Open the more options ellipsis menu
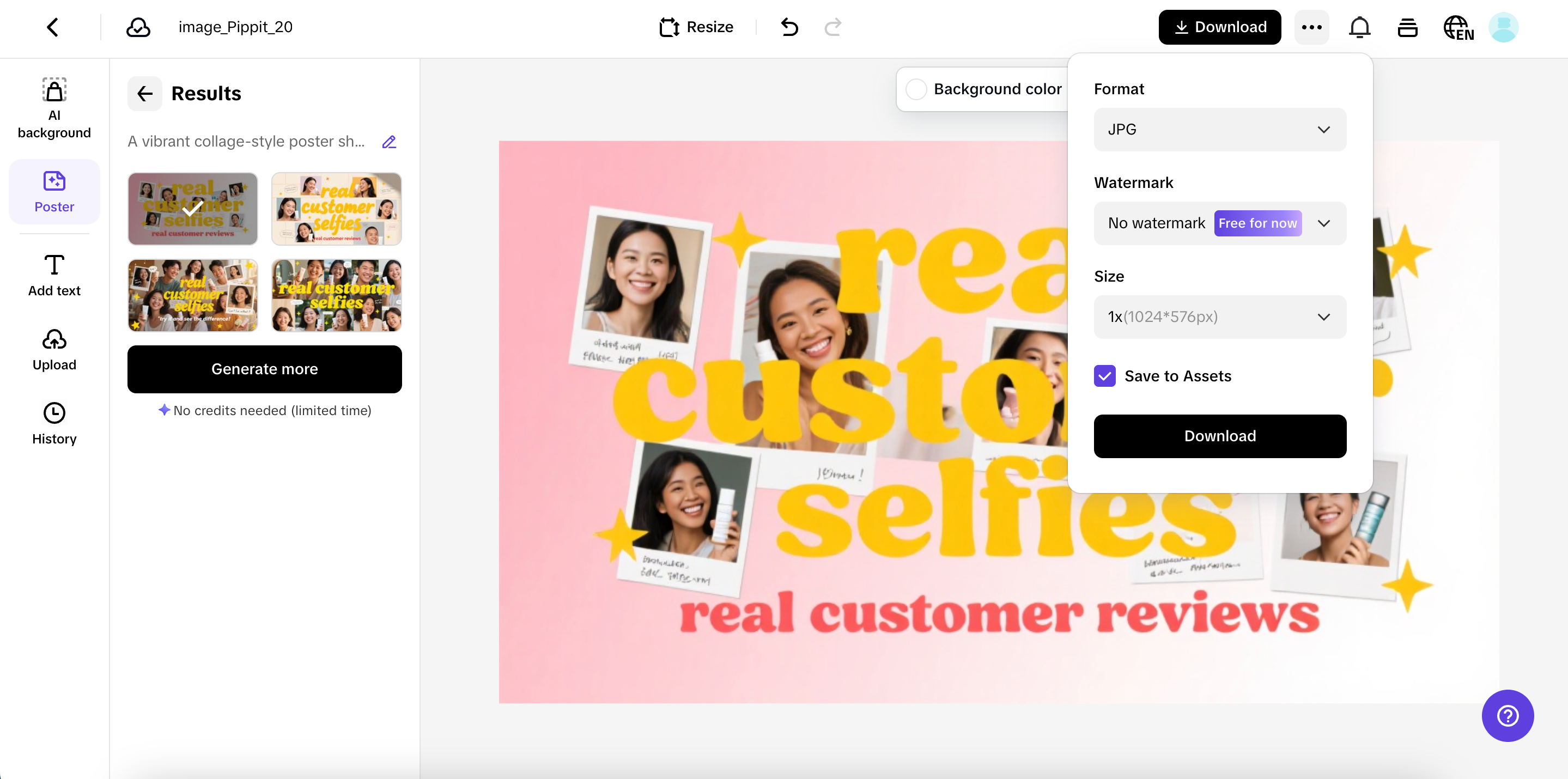Image resolution: width=1568 pixels, height=779 pixels. (x=1311, y=27)
